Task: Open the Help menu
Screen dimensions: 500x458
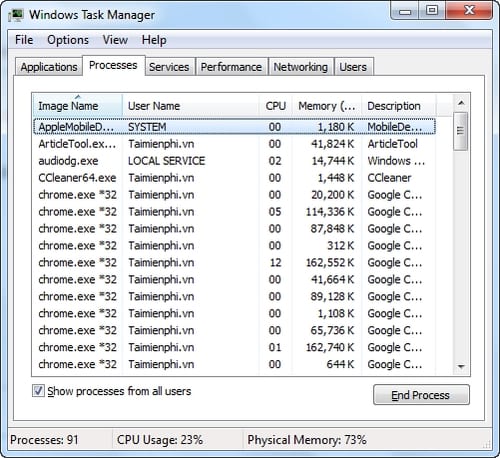Action: click(154, 40)
